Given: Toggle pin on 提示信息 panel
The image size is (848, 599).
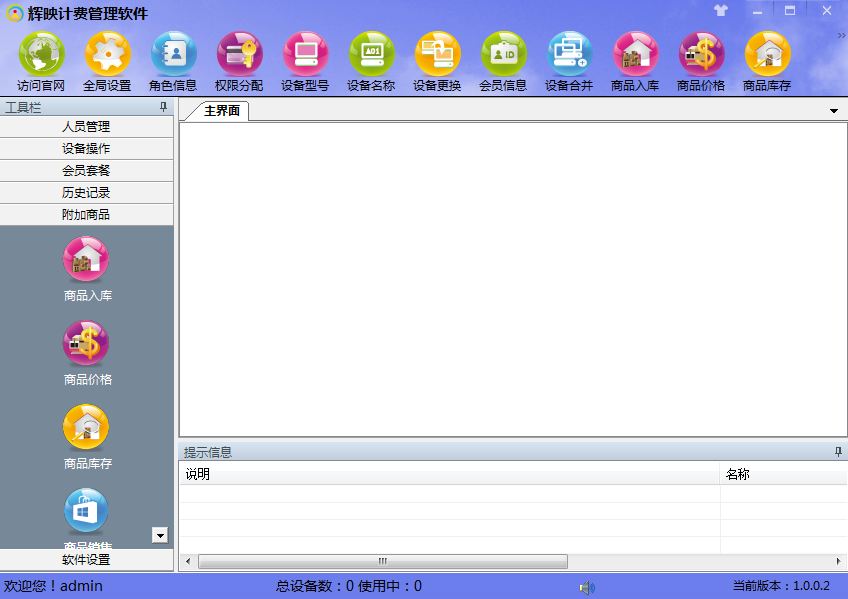Looking at the screenshot, I should [838, 452].
